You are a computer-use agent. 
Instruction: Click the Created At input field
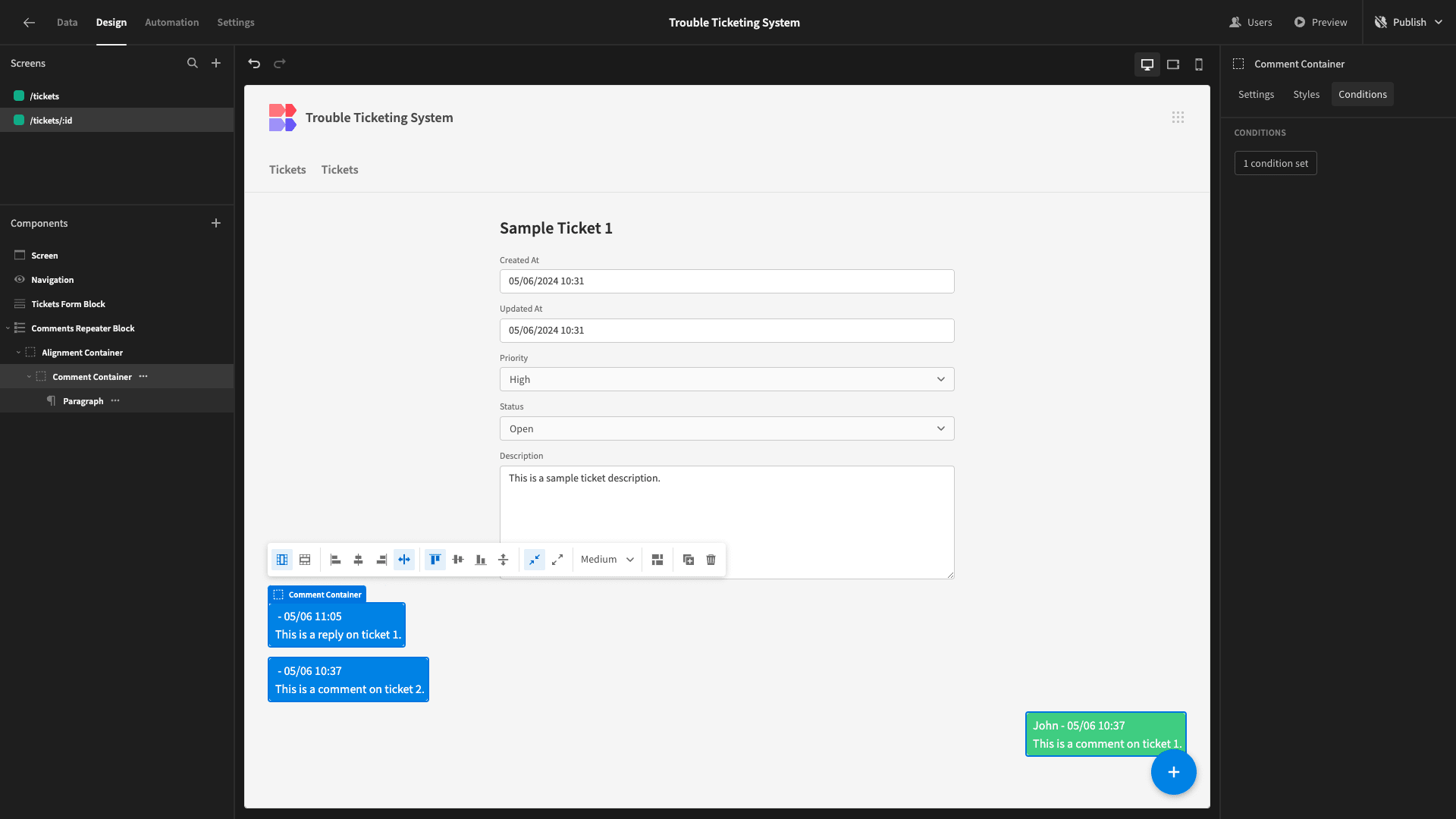726,281
